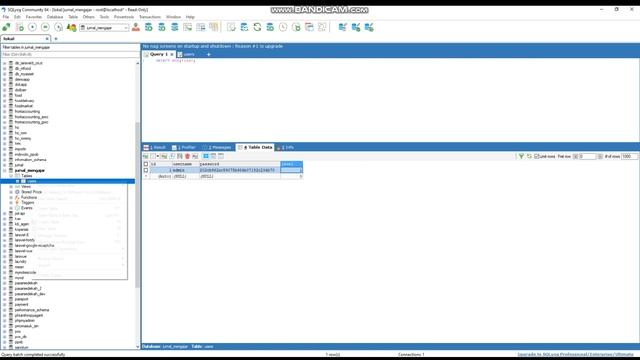Click the insert new row icon in Table Data toolbar
This screenshot has height=360, width=640.
pyautogui.click(x=164, y=156)
